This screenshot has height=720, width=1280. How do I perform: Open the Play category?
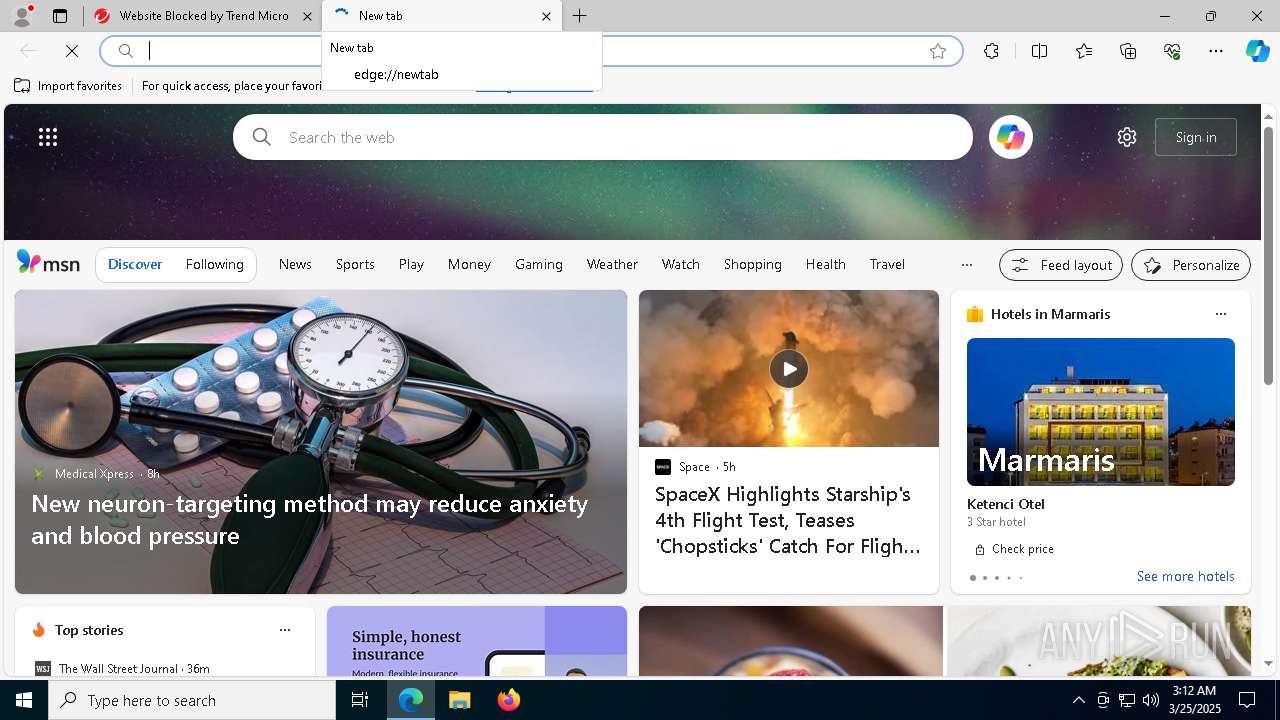pos(411,264)
